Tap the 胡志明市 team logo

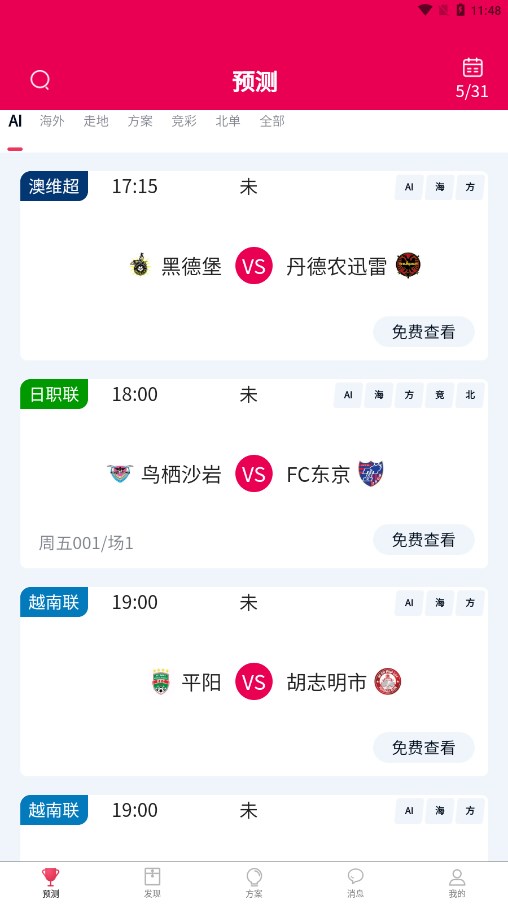click(387, 682)
